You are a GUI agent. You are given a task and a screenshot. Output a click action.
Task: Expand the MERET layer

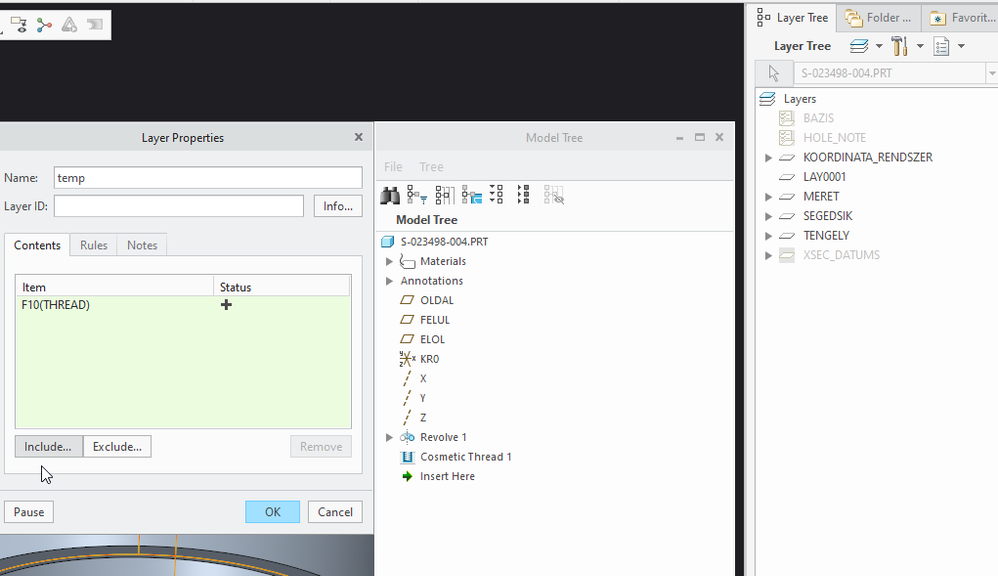click(768, 197)
